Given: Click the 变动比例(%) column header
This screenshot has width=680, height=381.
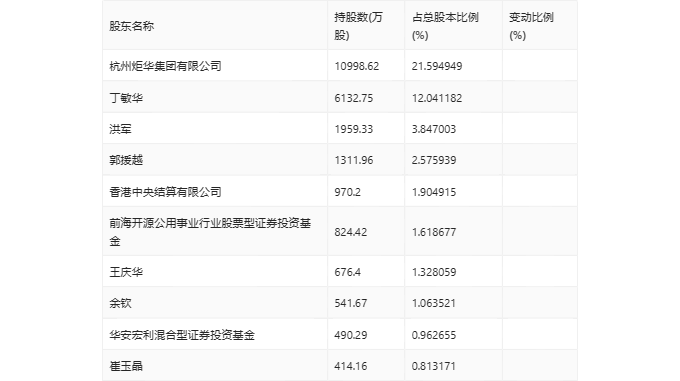Looking at the screenshot, I should 531,26.
